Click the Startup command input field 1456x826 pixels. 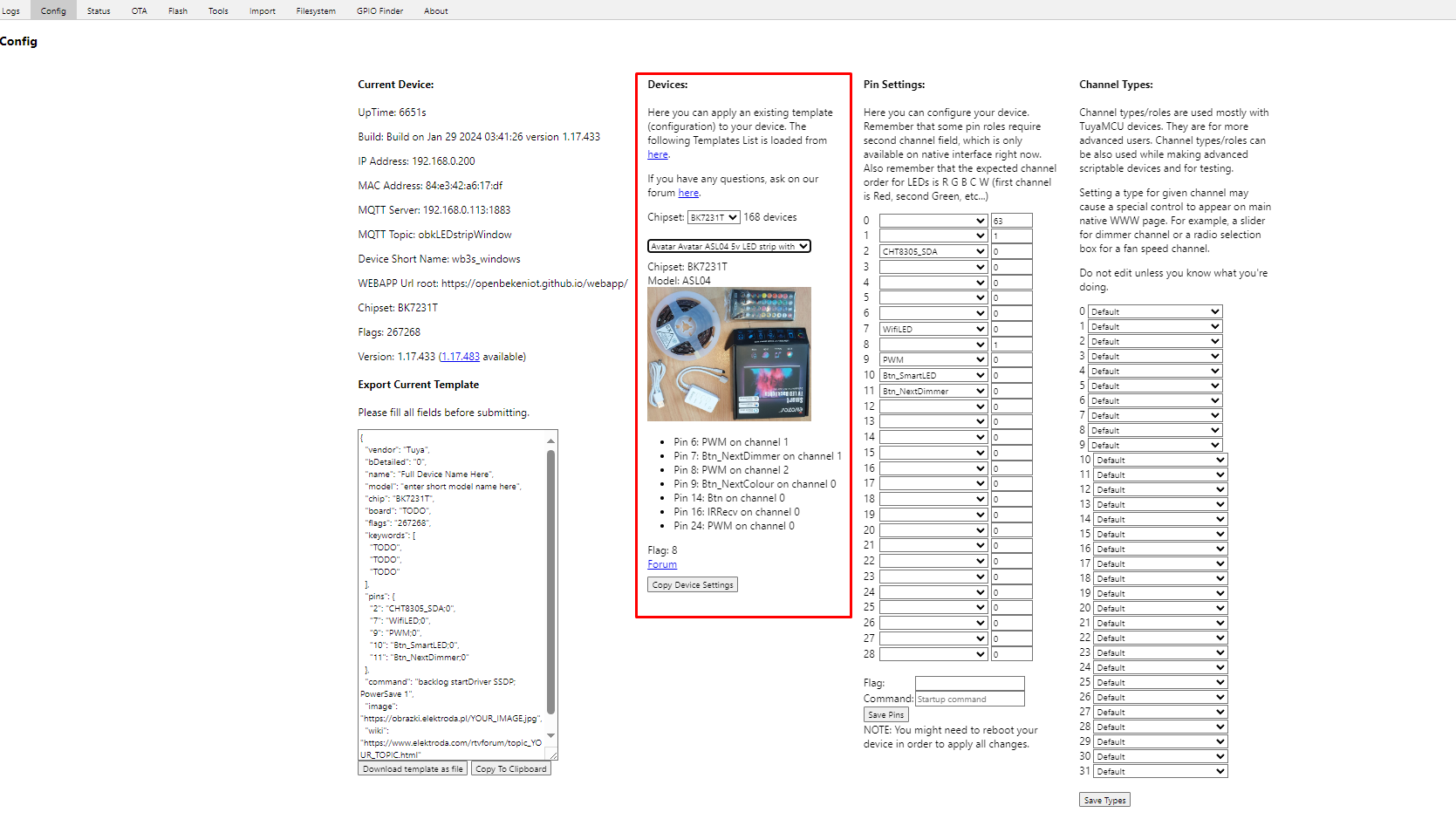(x=970, y=699)
